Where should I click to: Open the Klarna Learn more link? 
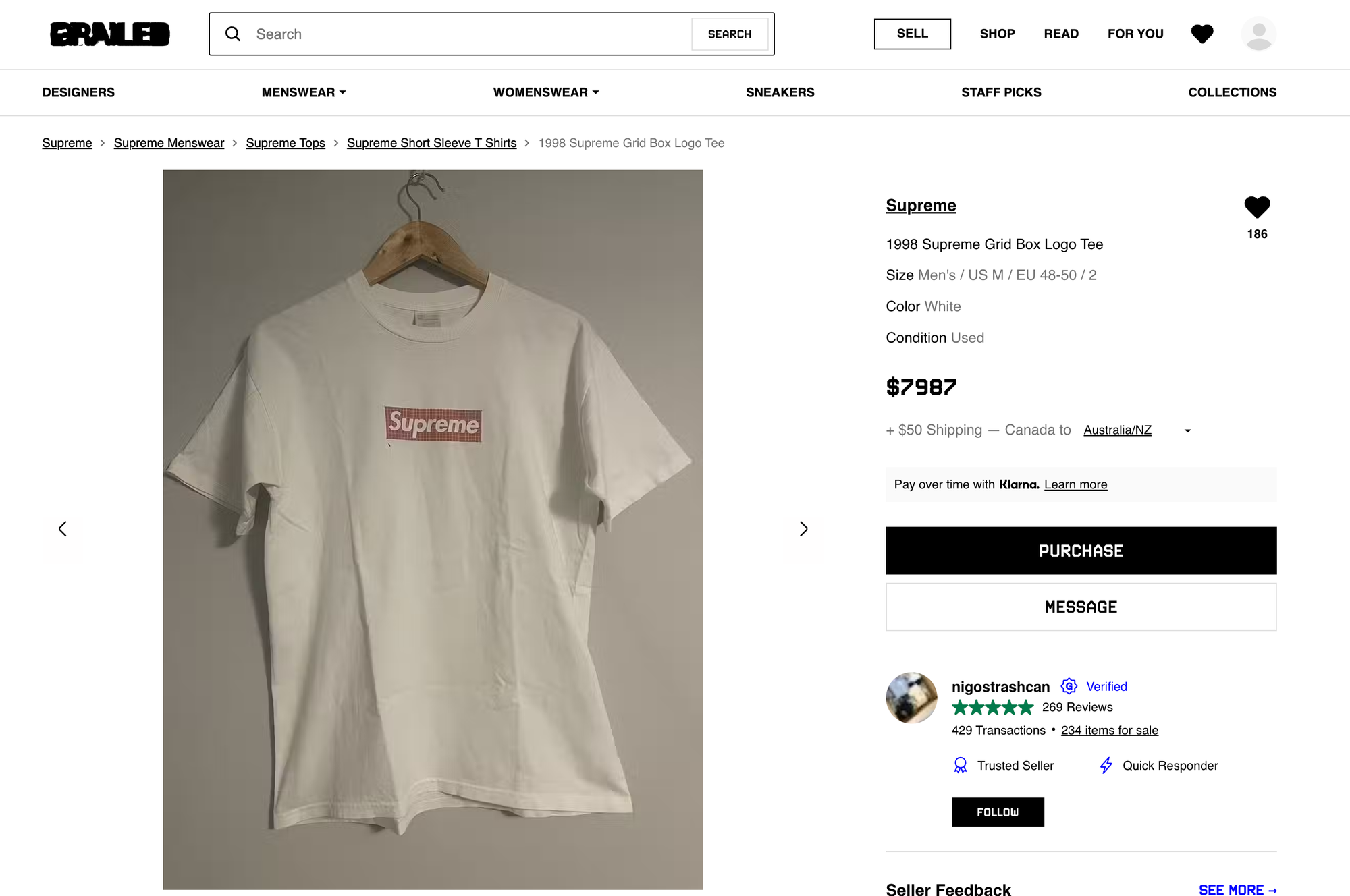(x=1075, y=484)
